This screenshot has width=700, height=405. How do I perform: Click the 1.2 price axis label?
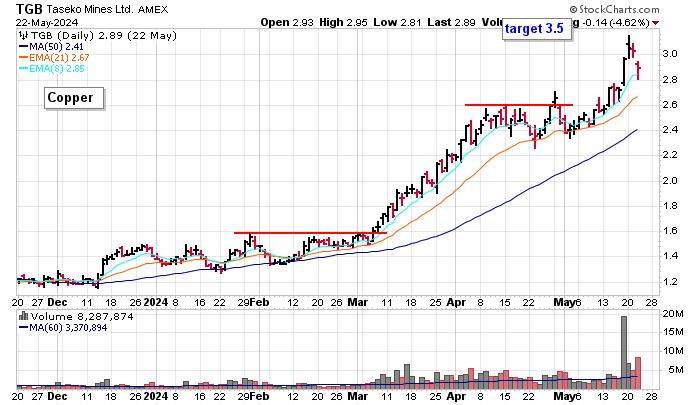tap(670, 282)
